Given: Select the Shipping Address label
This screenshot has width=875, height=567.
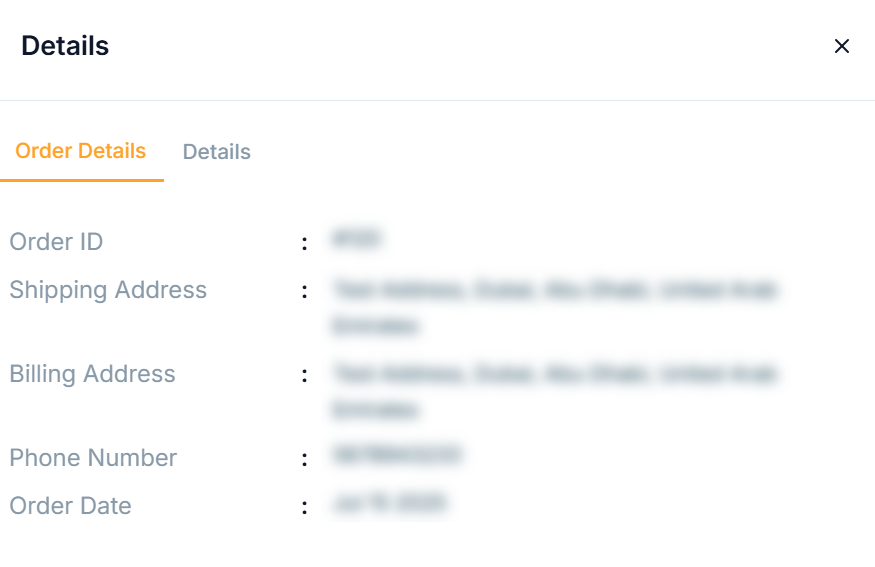Looking at the screenshot, I should pyautogui.click(x=108, y=290).
